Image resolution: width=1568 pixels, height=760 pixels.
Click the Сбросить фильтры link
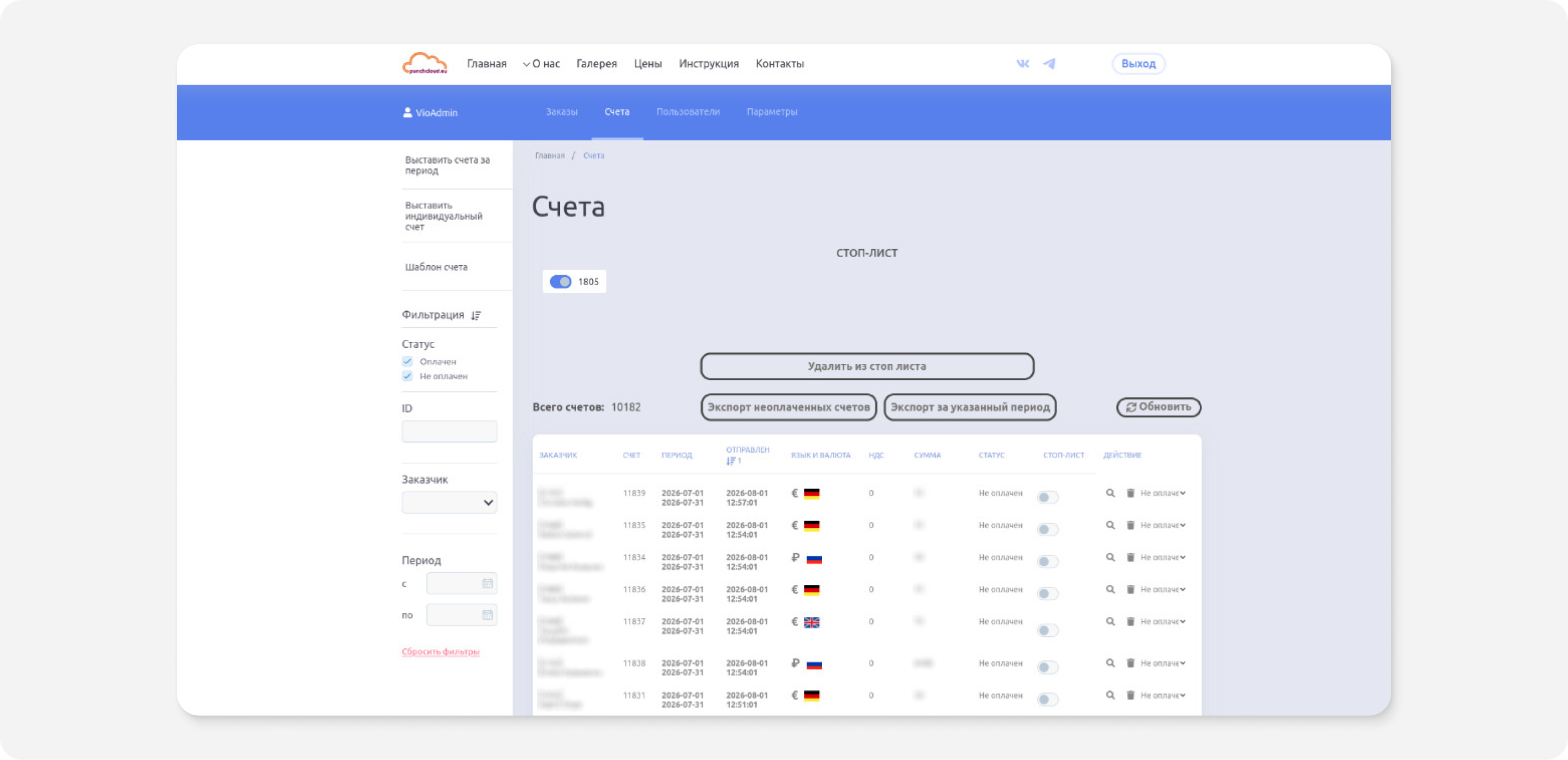pos(440,652)
